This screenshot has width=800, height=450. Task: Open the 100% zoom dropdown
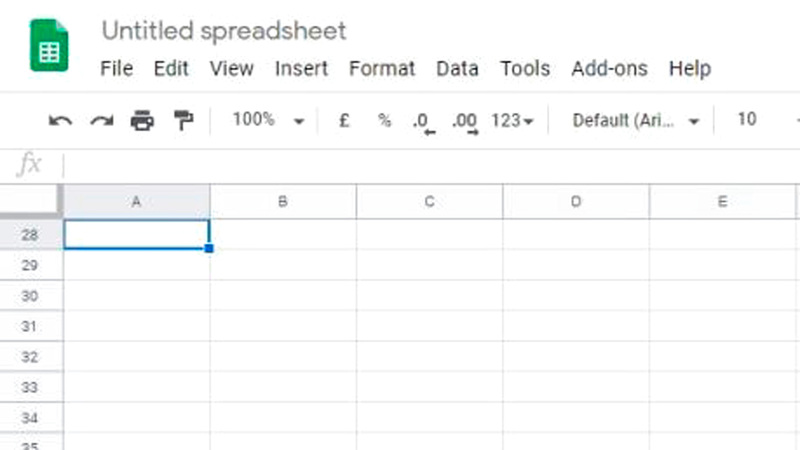point(267,121)
